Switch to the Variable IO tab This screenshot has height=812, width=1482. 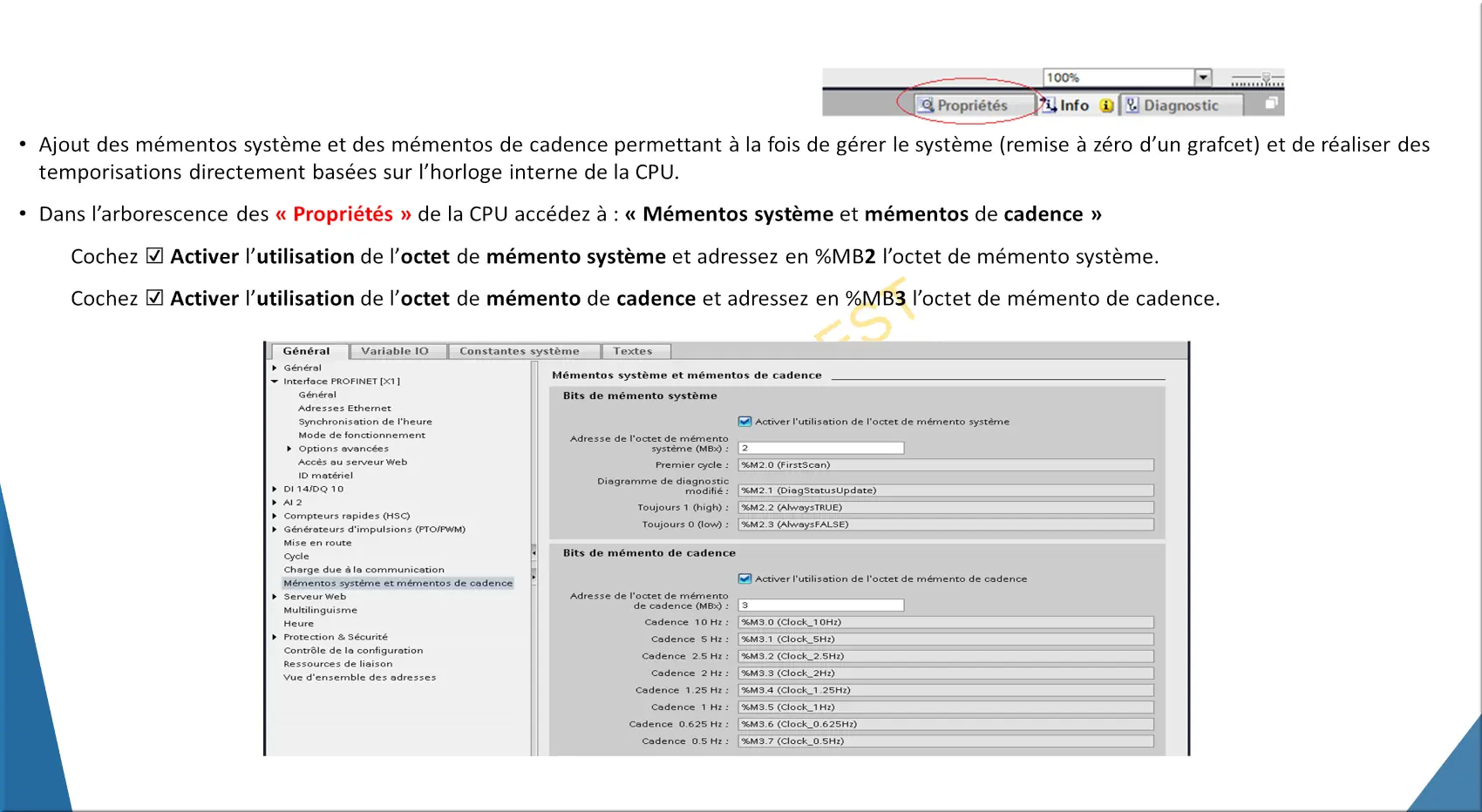click(395, 351)
